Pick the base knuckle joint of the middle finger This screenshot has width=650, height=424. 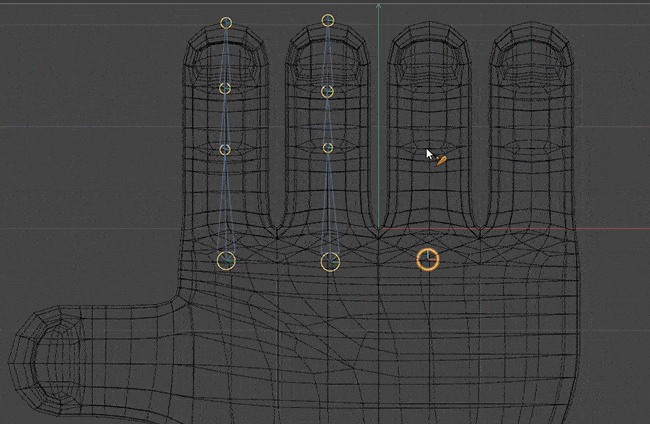click(330, 262)
